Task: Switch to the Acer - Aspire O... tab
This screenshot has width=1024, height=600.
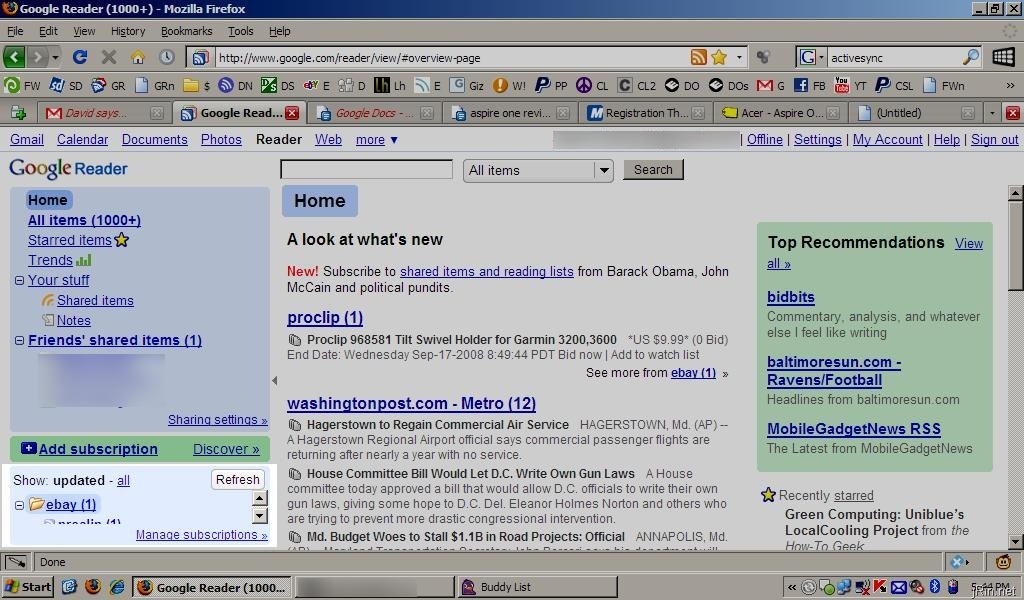Action: [x=780, y=113]
